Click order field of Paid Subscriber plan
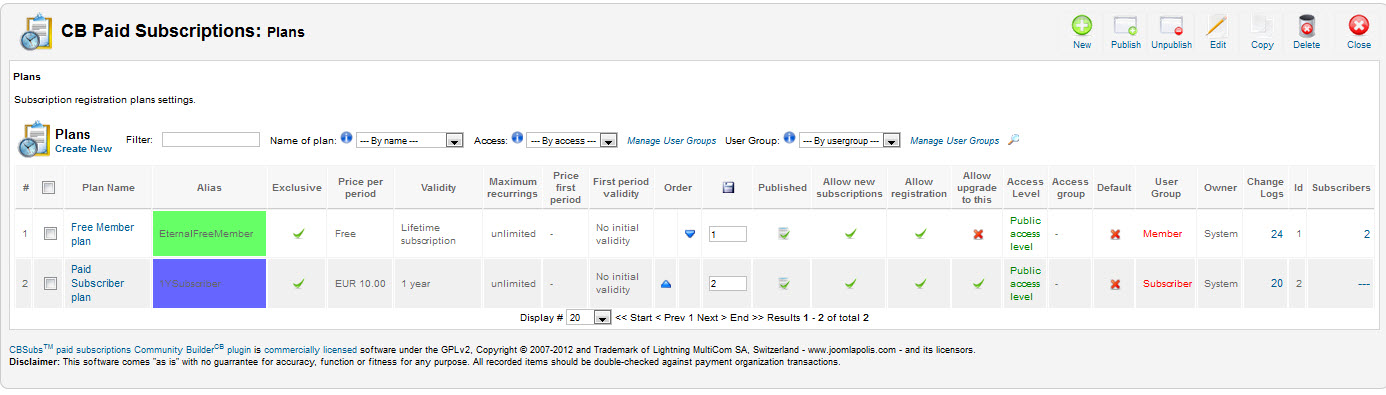 pos(728,284)
